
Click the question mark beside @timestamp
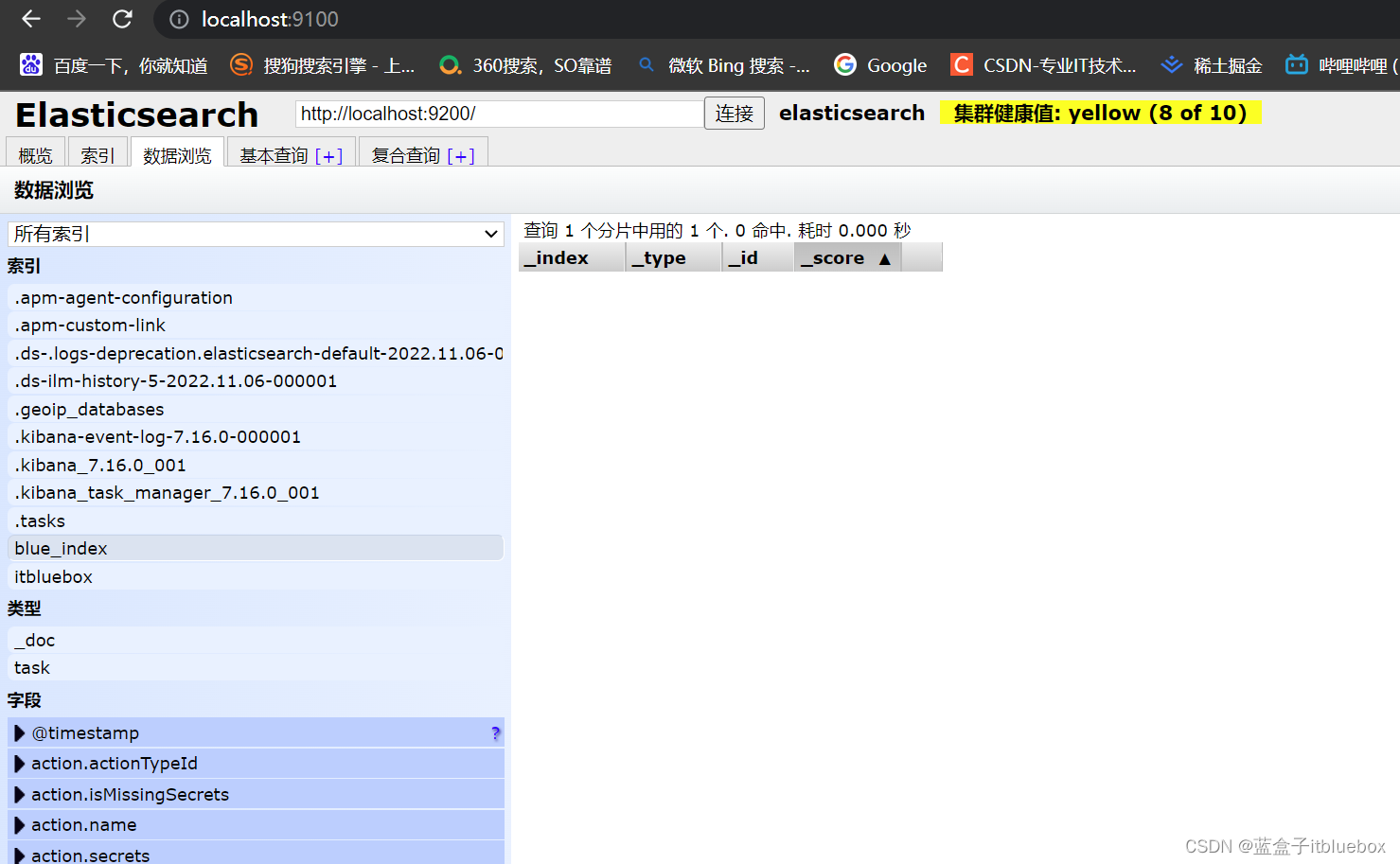(496, 732)
